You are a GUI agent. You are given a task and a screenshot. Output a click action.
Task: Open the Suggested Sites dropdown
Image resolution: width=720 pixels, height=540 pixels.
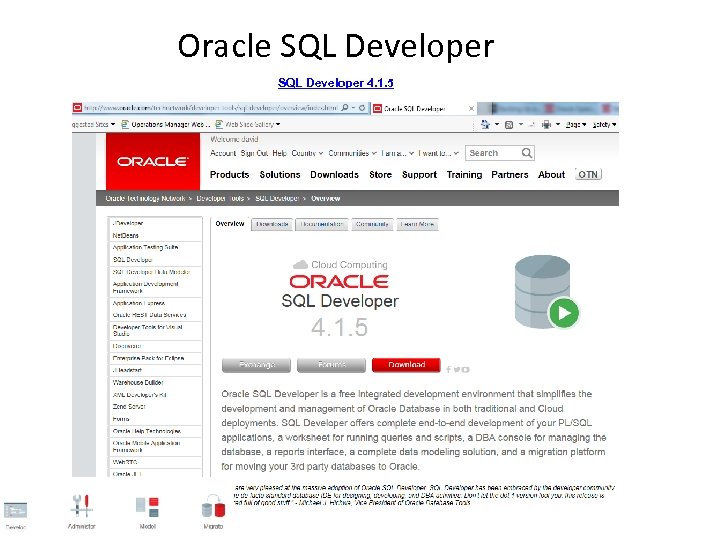click(94, 124)
